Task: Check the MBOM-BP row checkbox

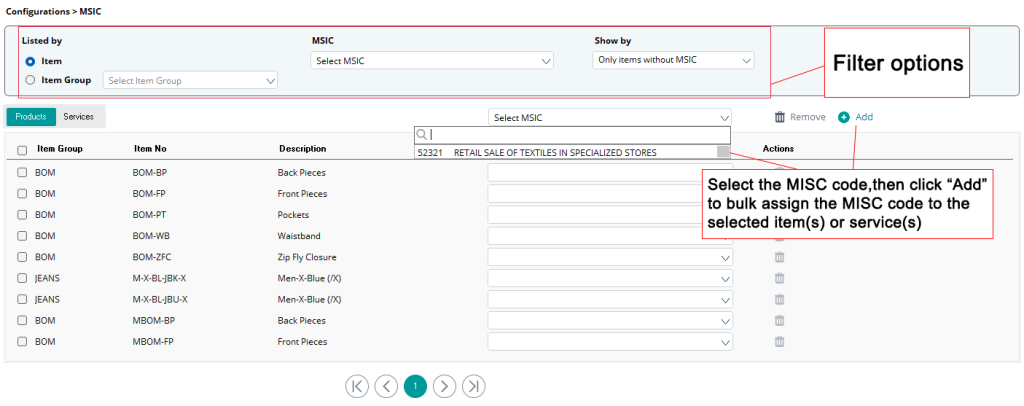Action: tap(22, 320)
